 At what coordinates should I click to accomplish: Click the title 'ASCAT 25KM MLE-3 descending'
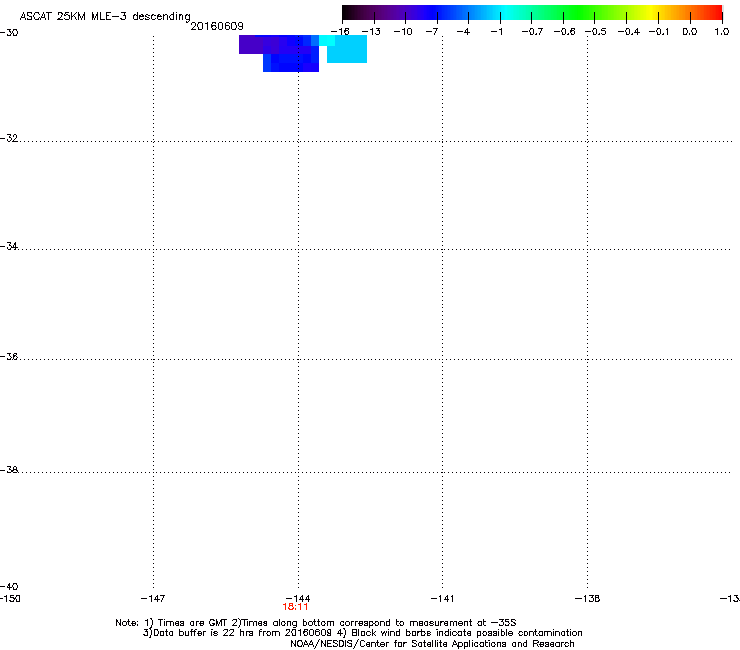coord(105,17)
